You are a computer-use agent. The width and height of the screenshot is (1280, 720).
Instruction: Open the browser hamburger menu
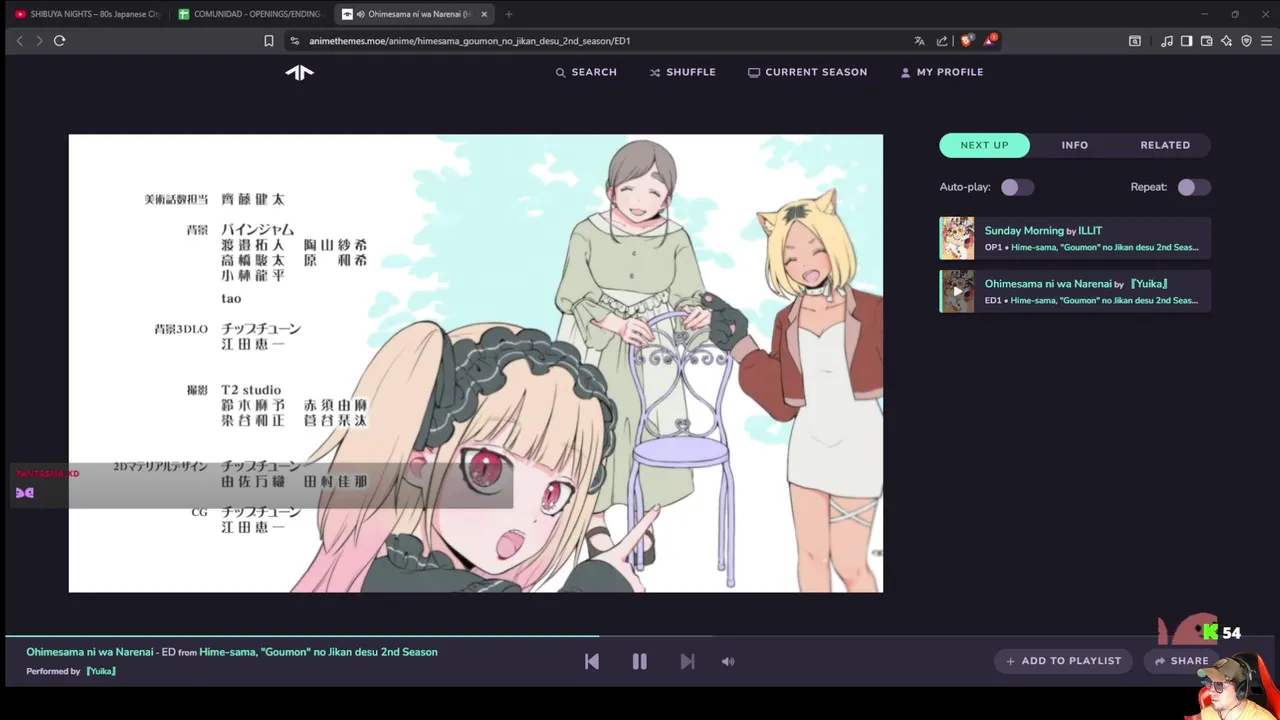1266,41
